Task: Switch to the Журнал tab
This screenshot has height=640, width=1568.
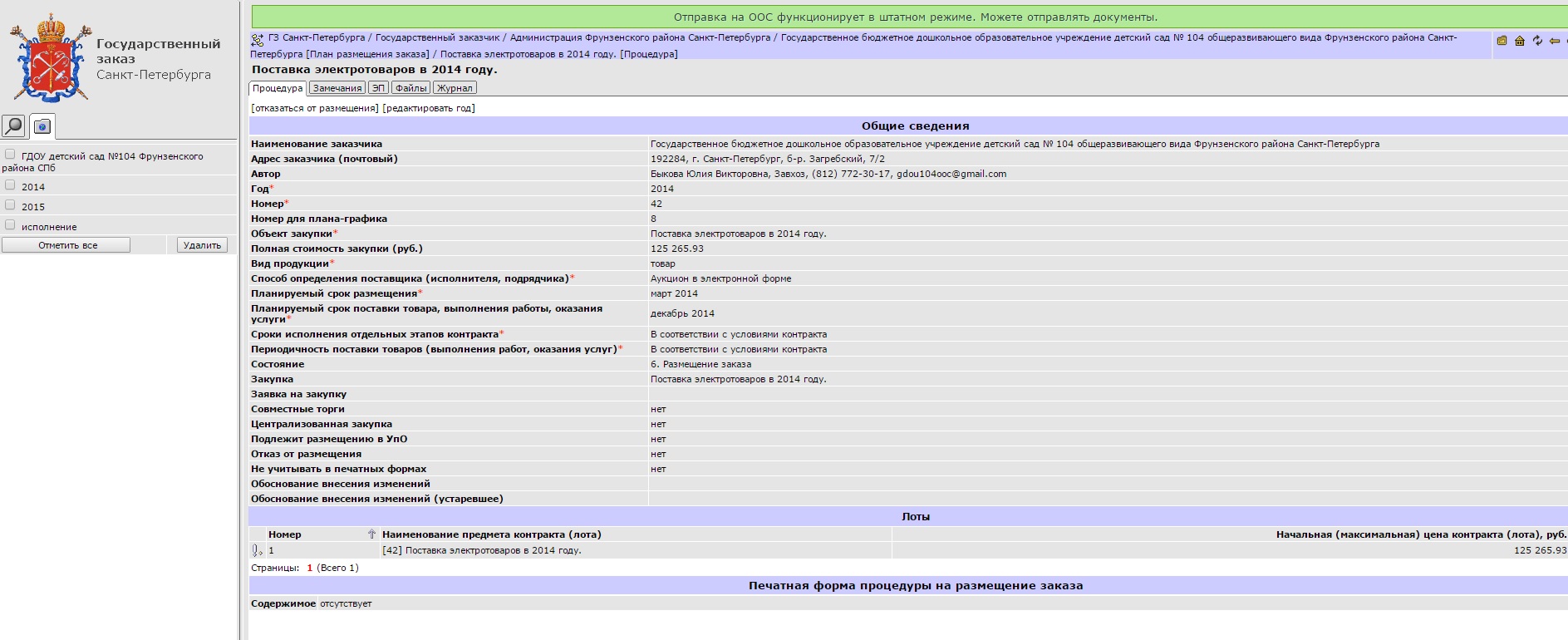Action: point(455,88)
